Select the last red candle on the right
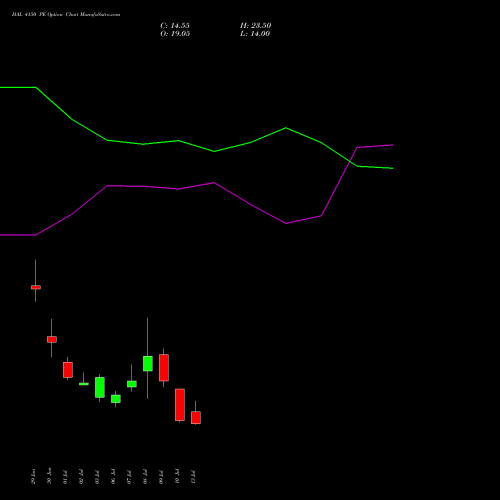Image resolution: width=500 pixels, height=500 pixels. [x=196, y=417]
